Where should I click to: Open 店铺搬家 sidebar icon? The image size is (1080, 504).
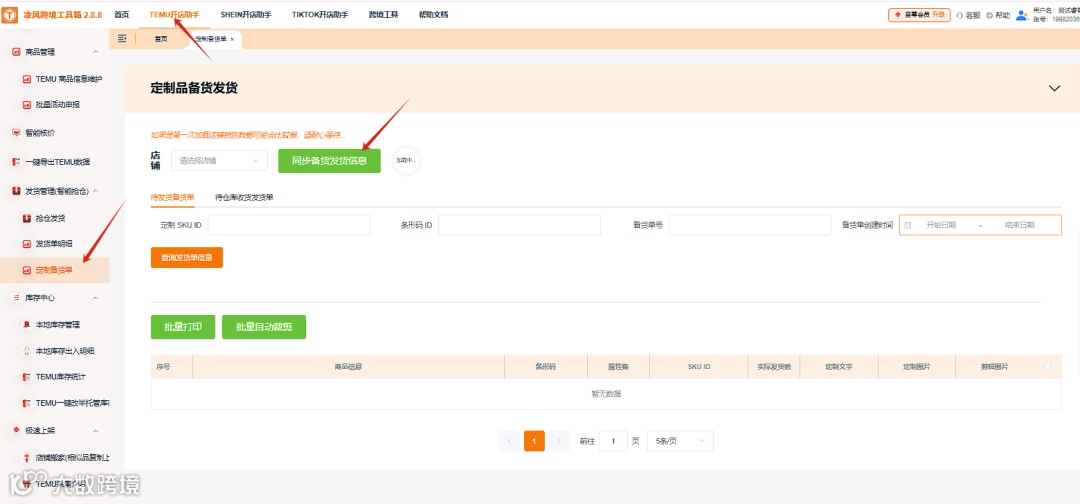pos(27,457)
